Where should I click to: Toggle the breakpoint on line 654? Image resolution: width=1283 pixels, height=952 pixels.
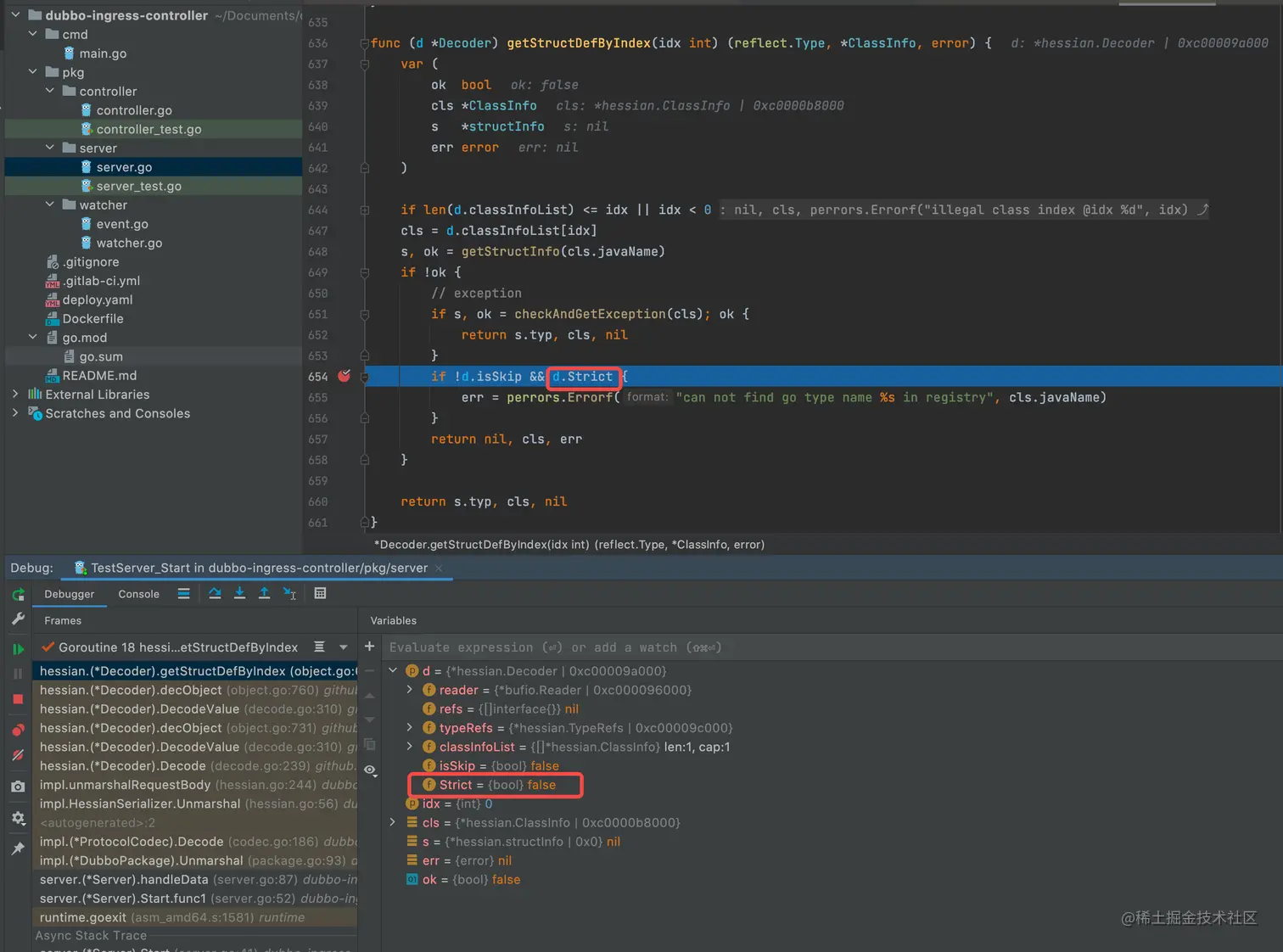[x=344, y=376]
